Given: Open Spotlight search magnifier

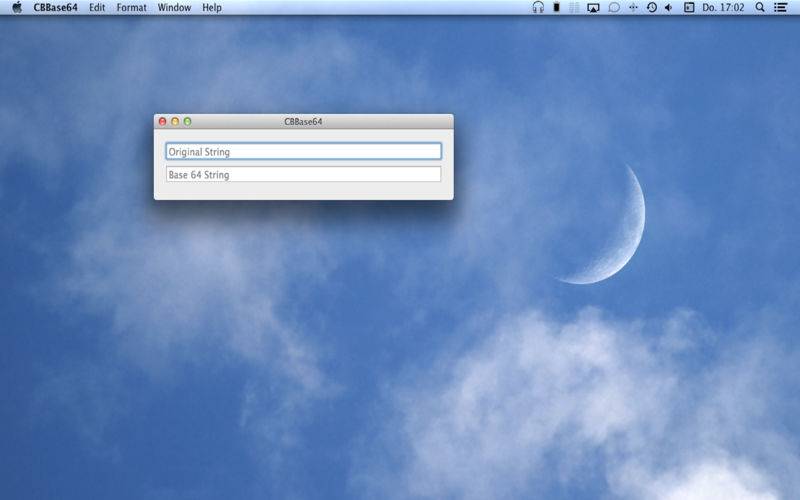Looking at the screenshot, I should pyautogui.click(x=760, y=7).
